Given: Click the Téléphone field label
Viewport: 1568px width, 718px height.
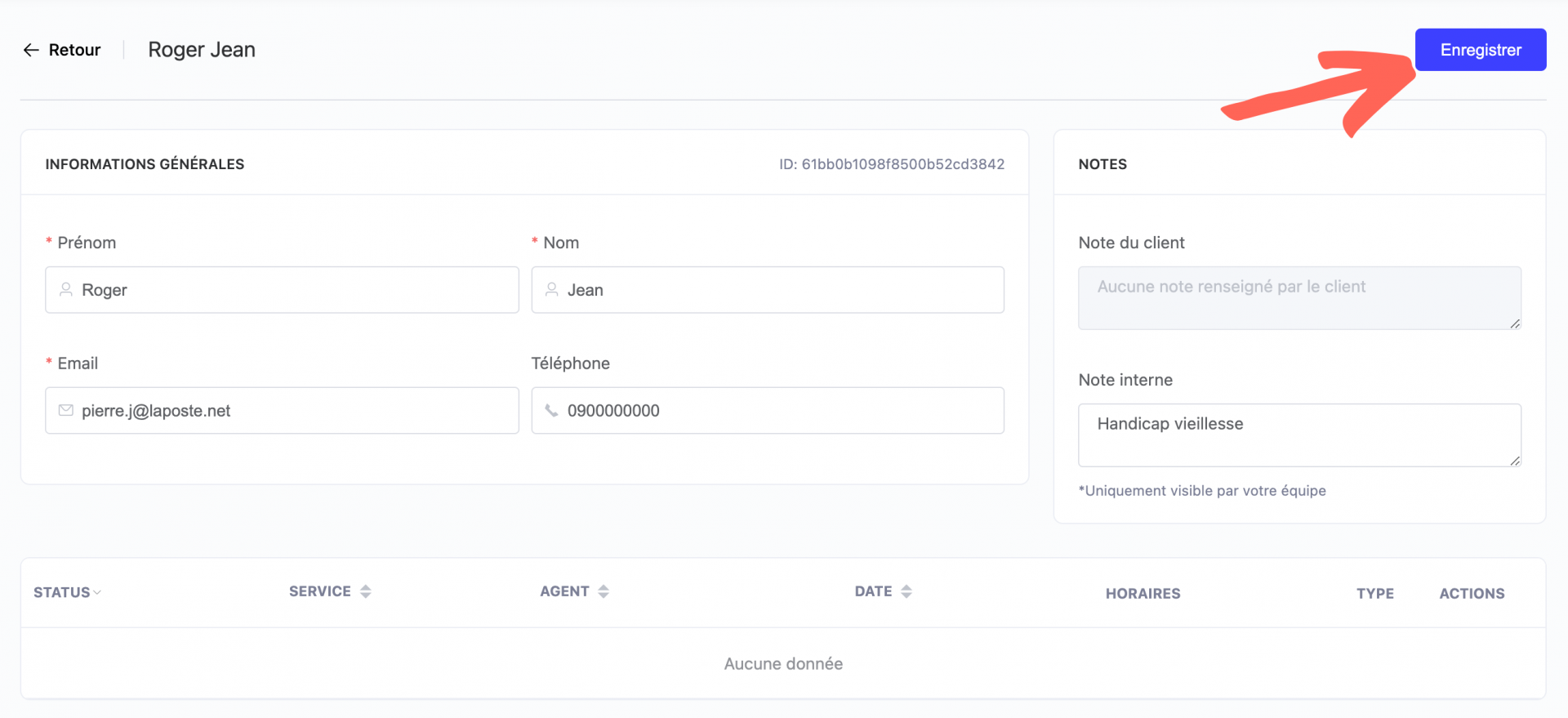Looking at the screenshot, I should [570, 363].
